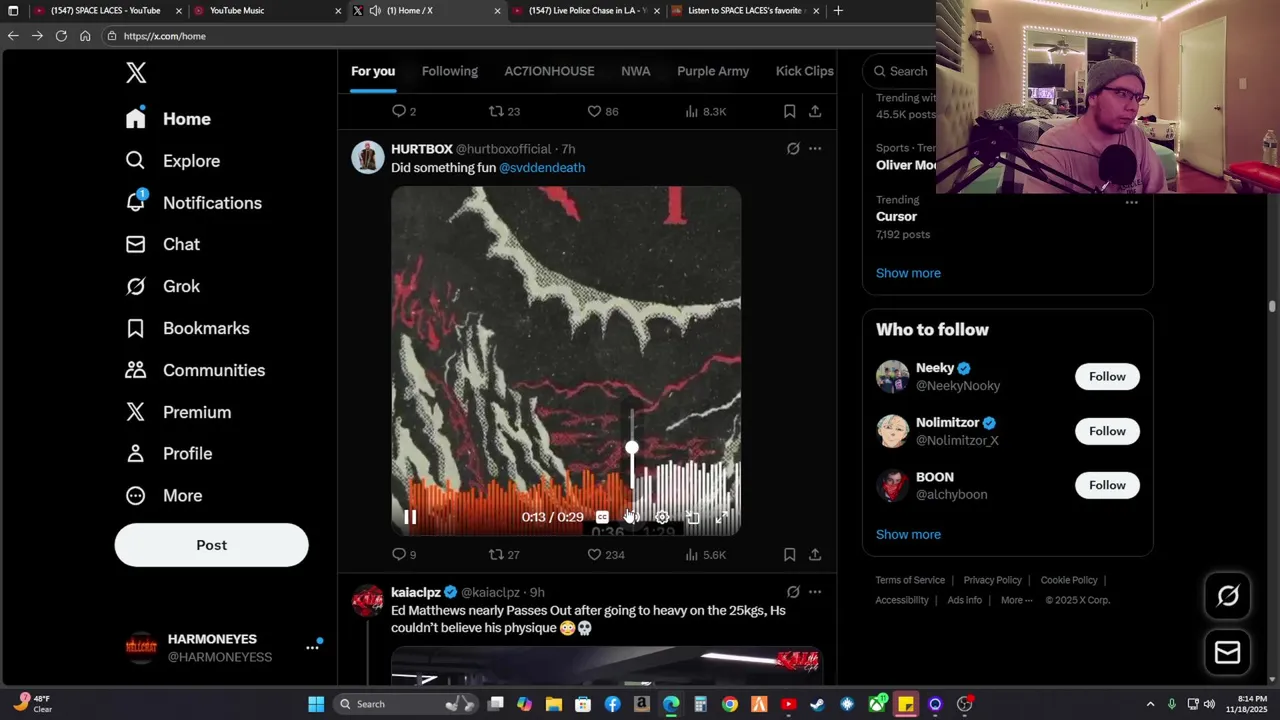The width and height of the screenshot is (1280, 720).
Task: Switch to the Following timeline tab
Action: (x=450, y=71)
